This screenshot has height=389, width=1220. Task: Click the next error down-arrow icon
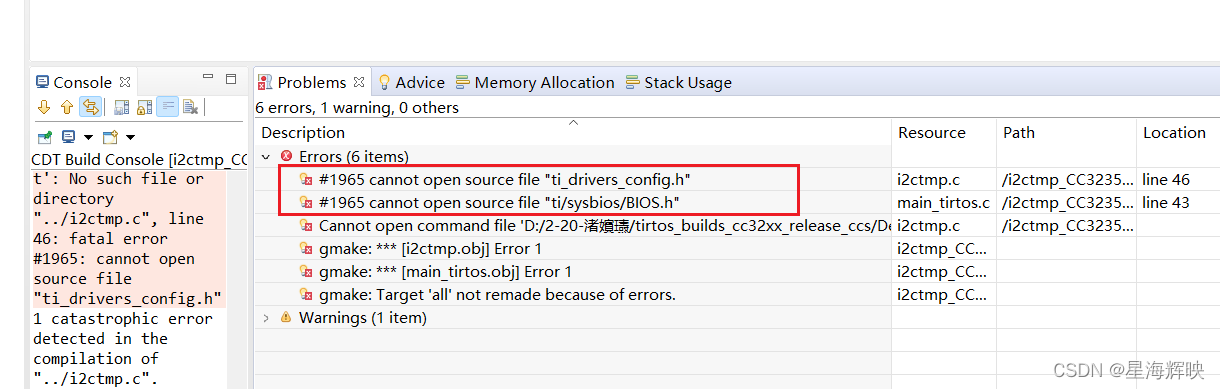pyautogui.click(x=43, y=107)
